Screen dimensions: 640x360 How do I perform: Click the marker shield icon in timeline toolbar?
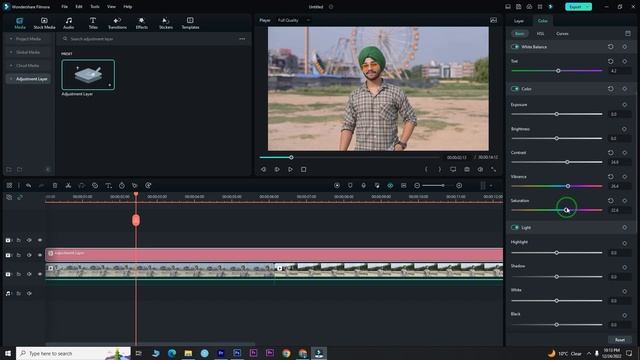(350, 185)
